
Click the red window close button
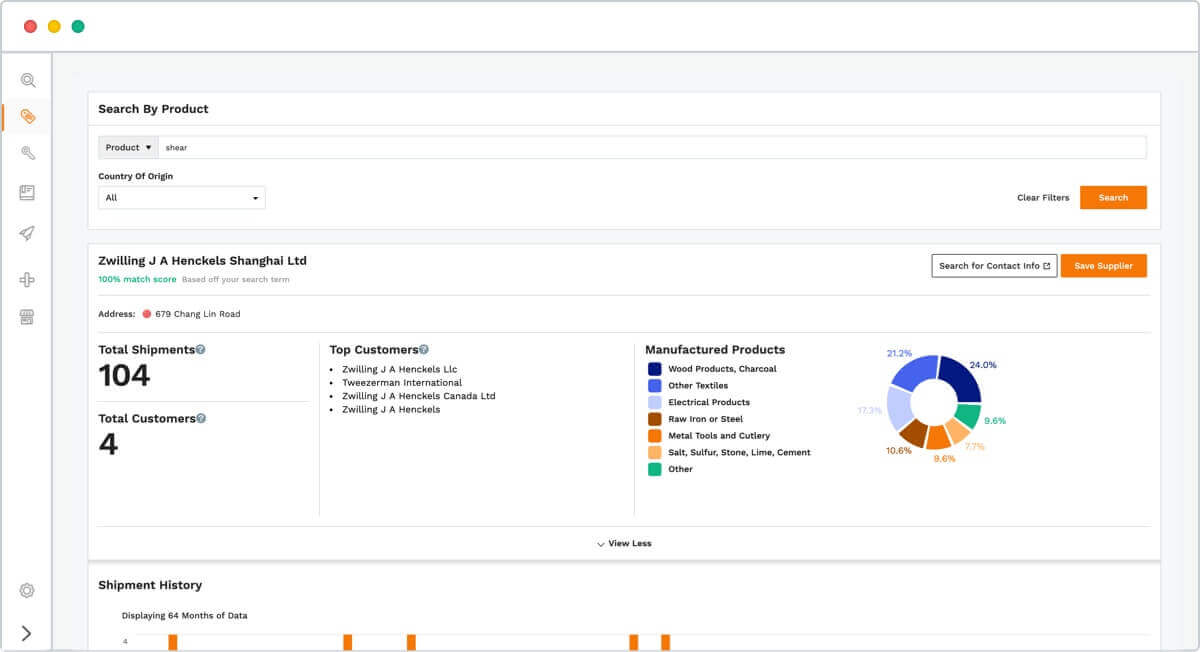pyautogui.click(x=30, y=26)
